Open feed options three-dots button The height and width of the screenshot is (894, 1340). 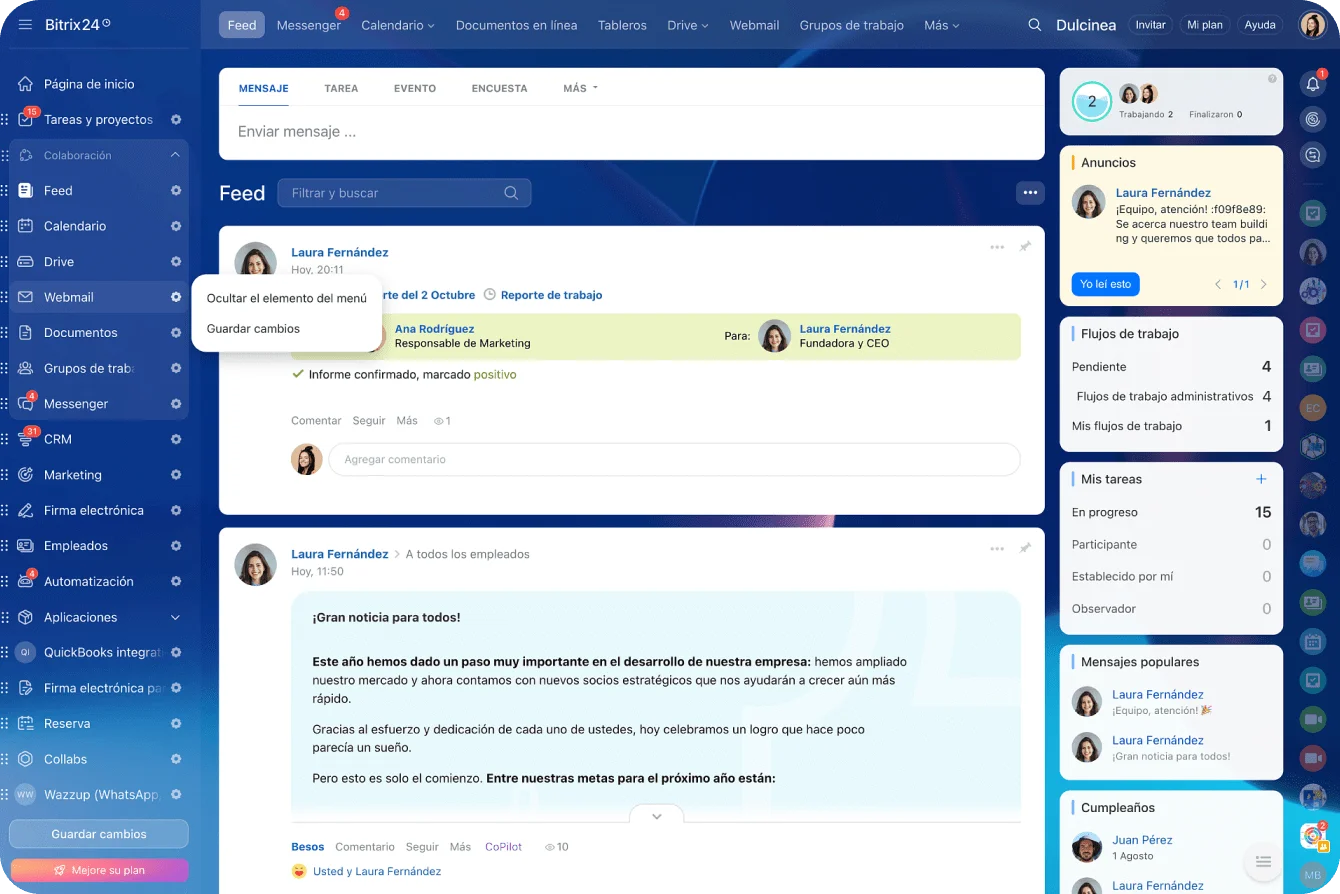coord(1030,193)
